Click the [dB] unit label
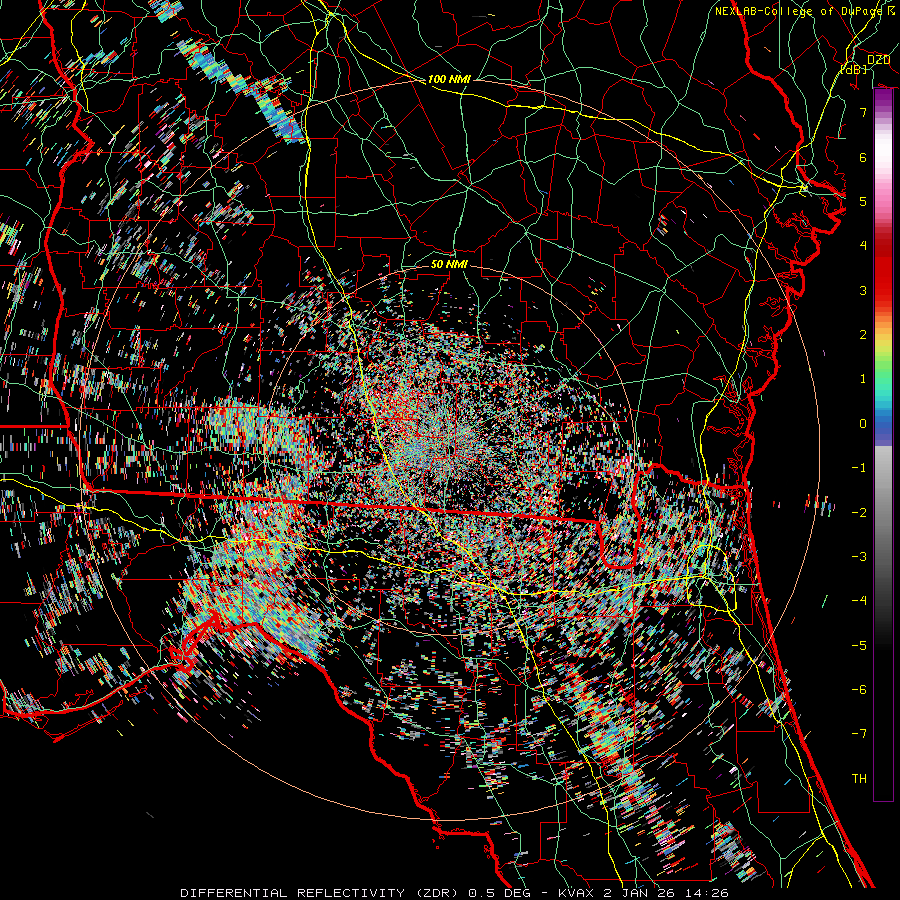The image size is (900, 900). tap(854, 69)
